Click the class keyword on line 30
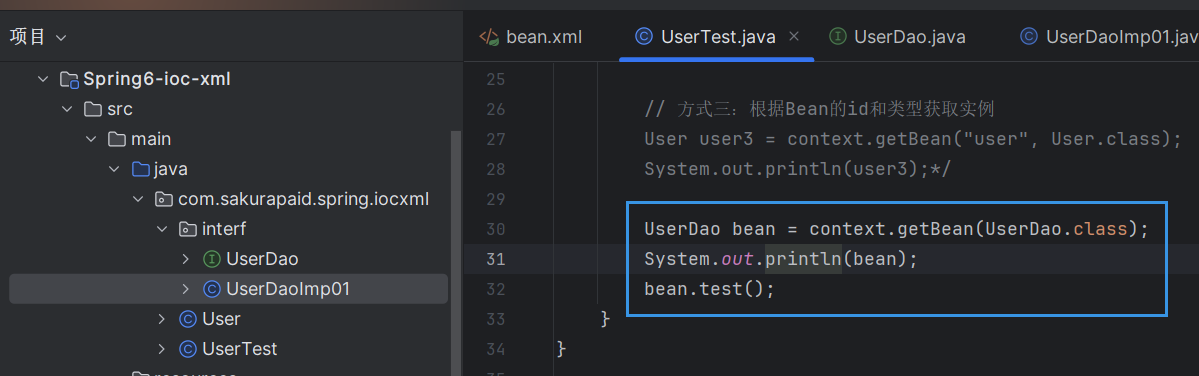1199x376 pixels. 1100,229
